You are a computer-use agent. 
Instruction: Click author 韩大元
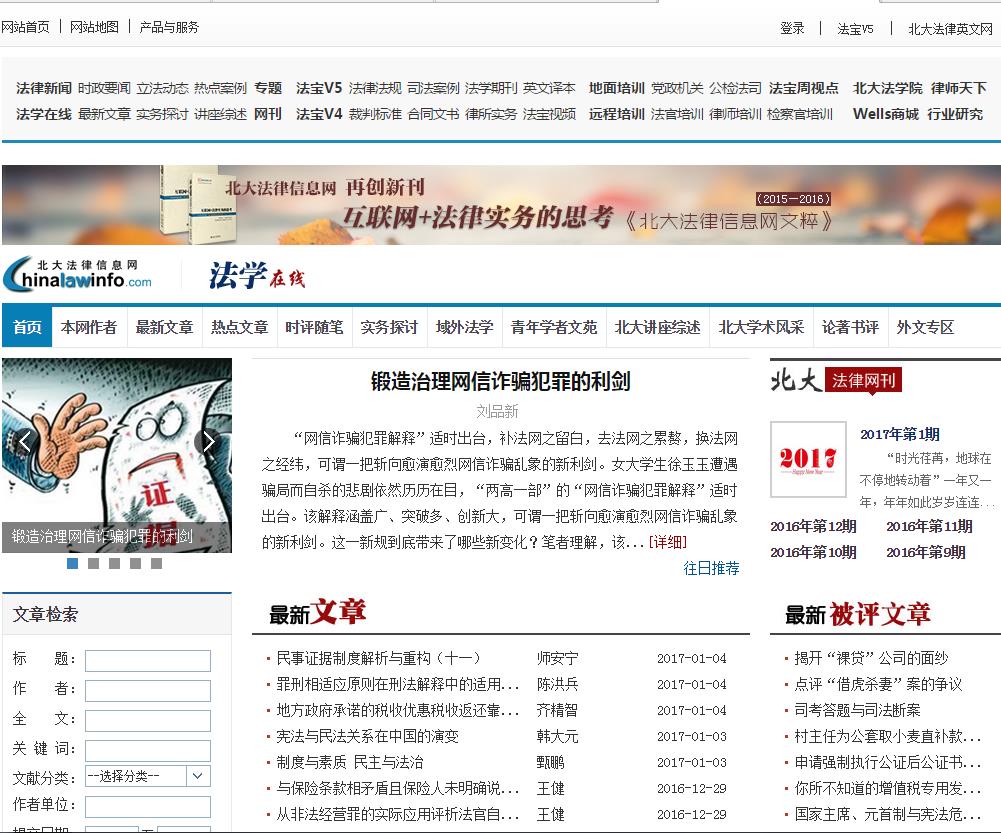pos(557,736)
